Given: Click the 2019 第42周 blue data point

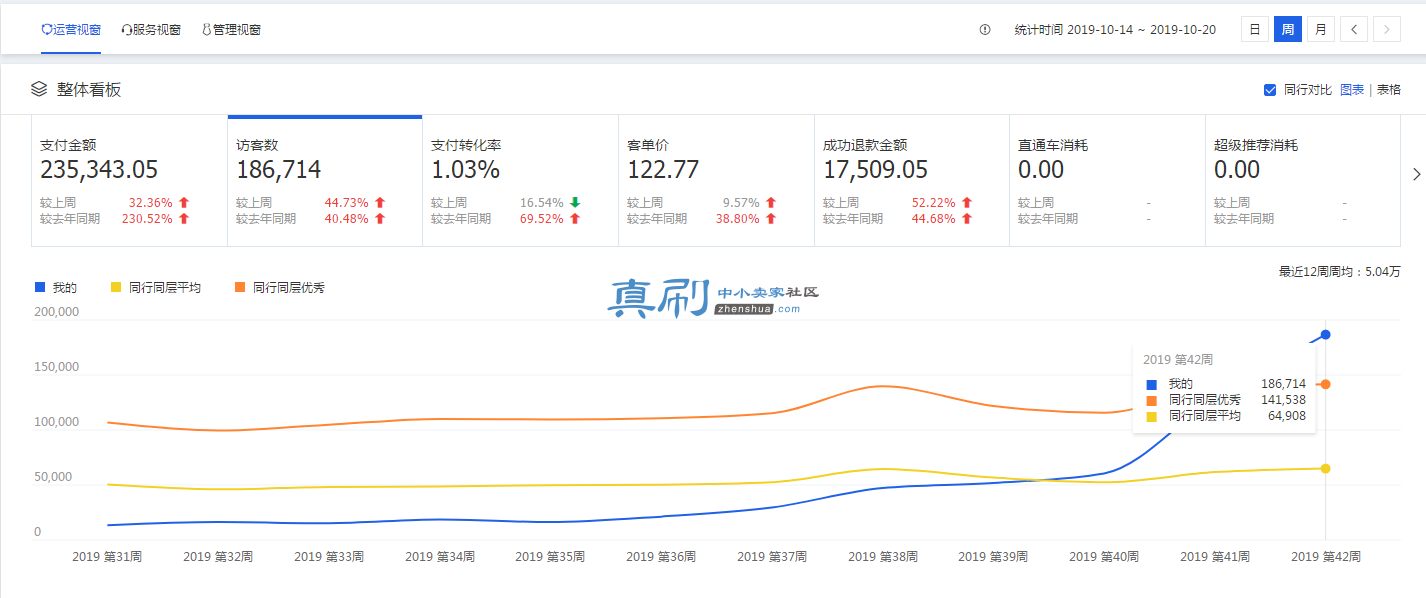Looking at the screenshot, I should tap(1325, 335).
